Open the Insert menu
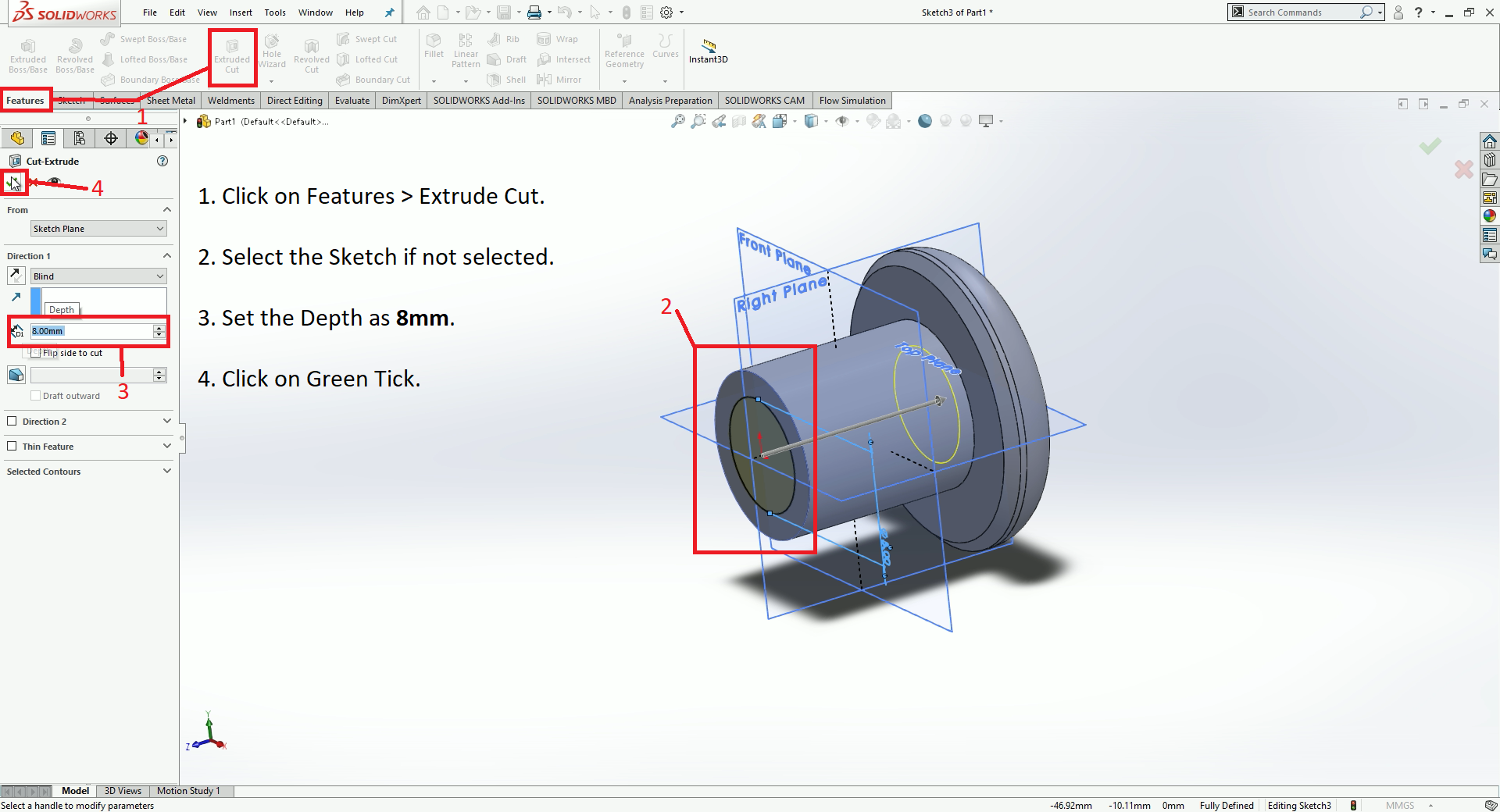This screenshot has width=1500, height=812. coord(241,12)
